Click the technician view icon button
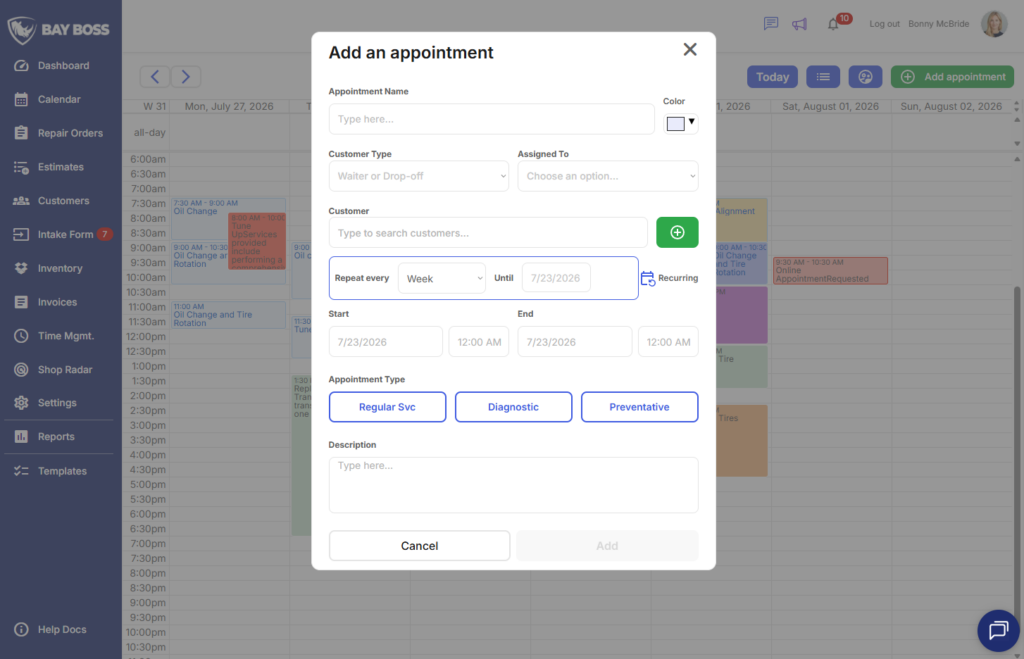1024x659 pixels. pyautogui.click(x=865, y=76)
